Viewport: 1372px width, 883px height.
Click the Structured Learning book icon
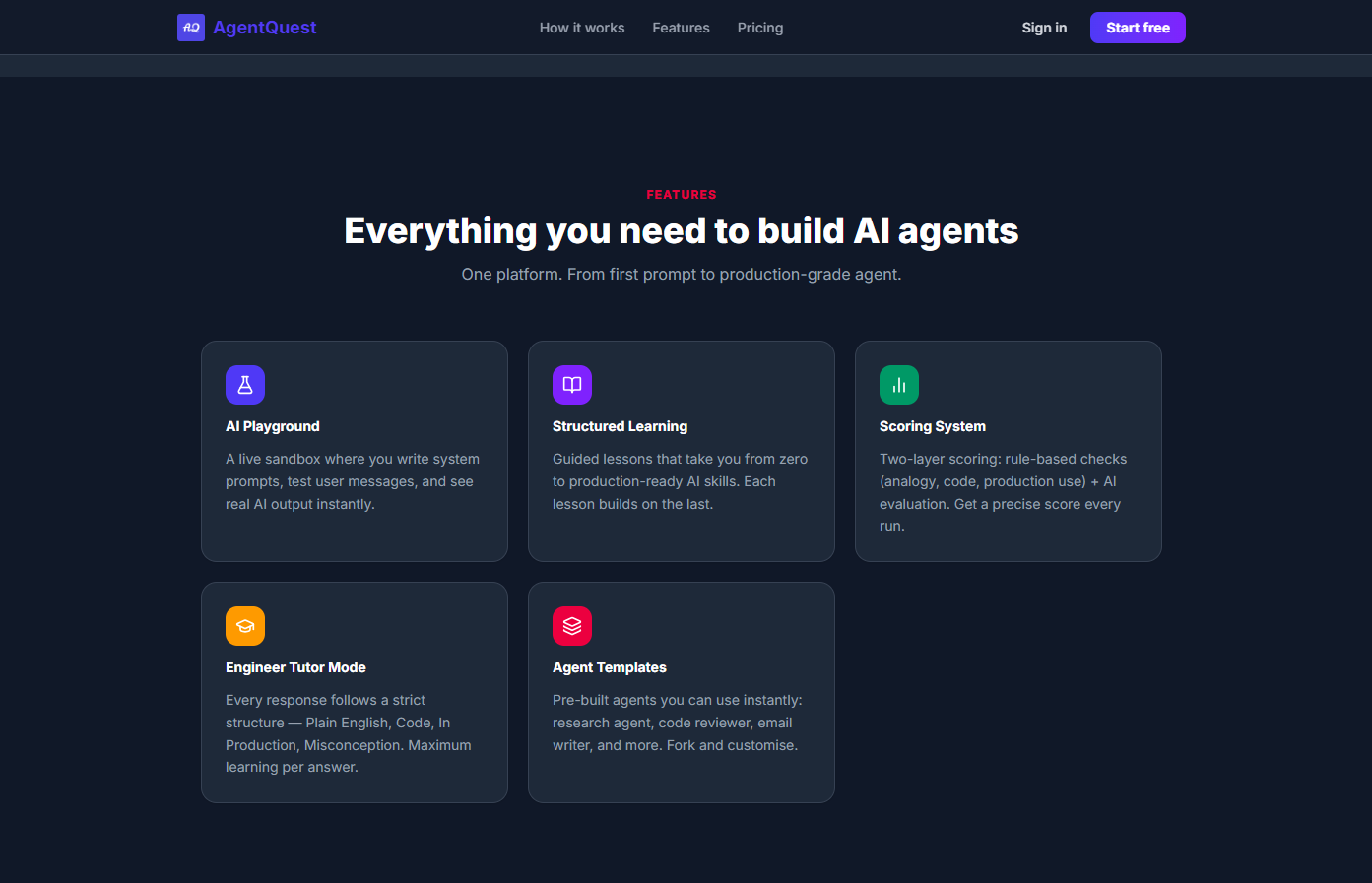572,385
